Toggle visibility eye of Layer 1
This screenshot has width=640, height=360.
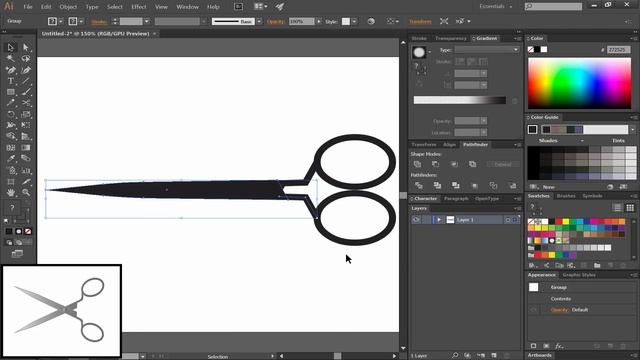(416, 220)
